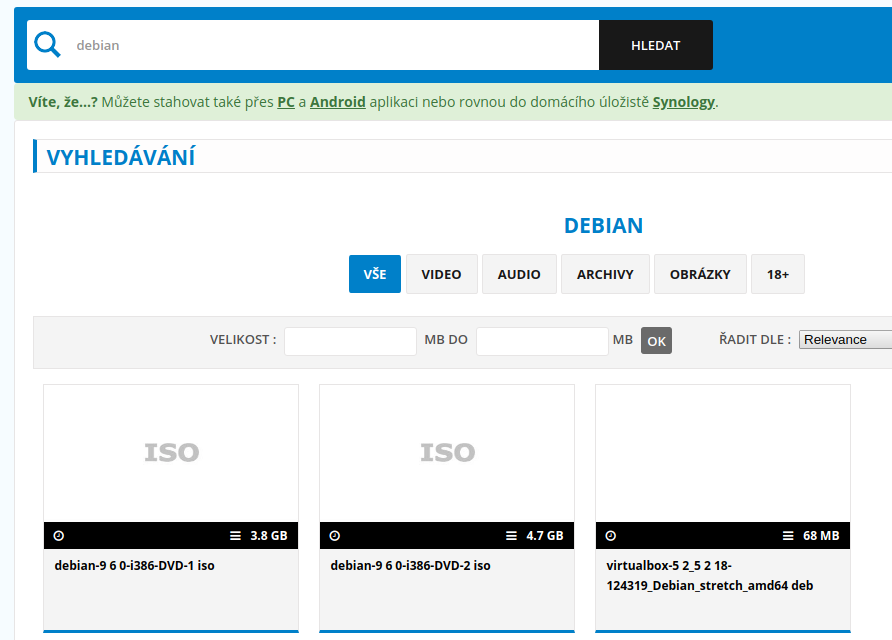Click the 3.8 GB size label
892x640 pixels.
[269, 536]
